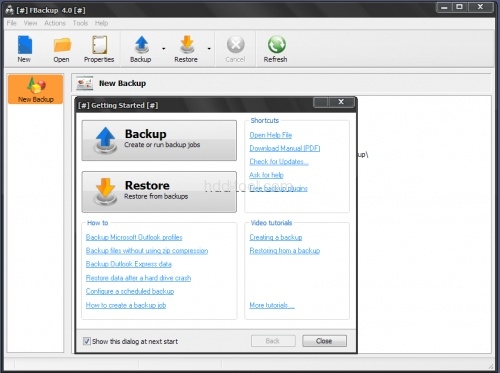Click the Ask for help link
The width and height of the screenshot is (500, 373).
tap(266, 175)
